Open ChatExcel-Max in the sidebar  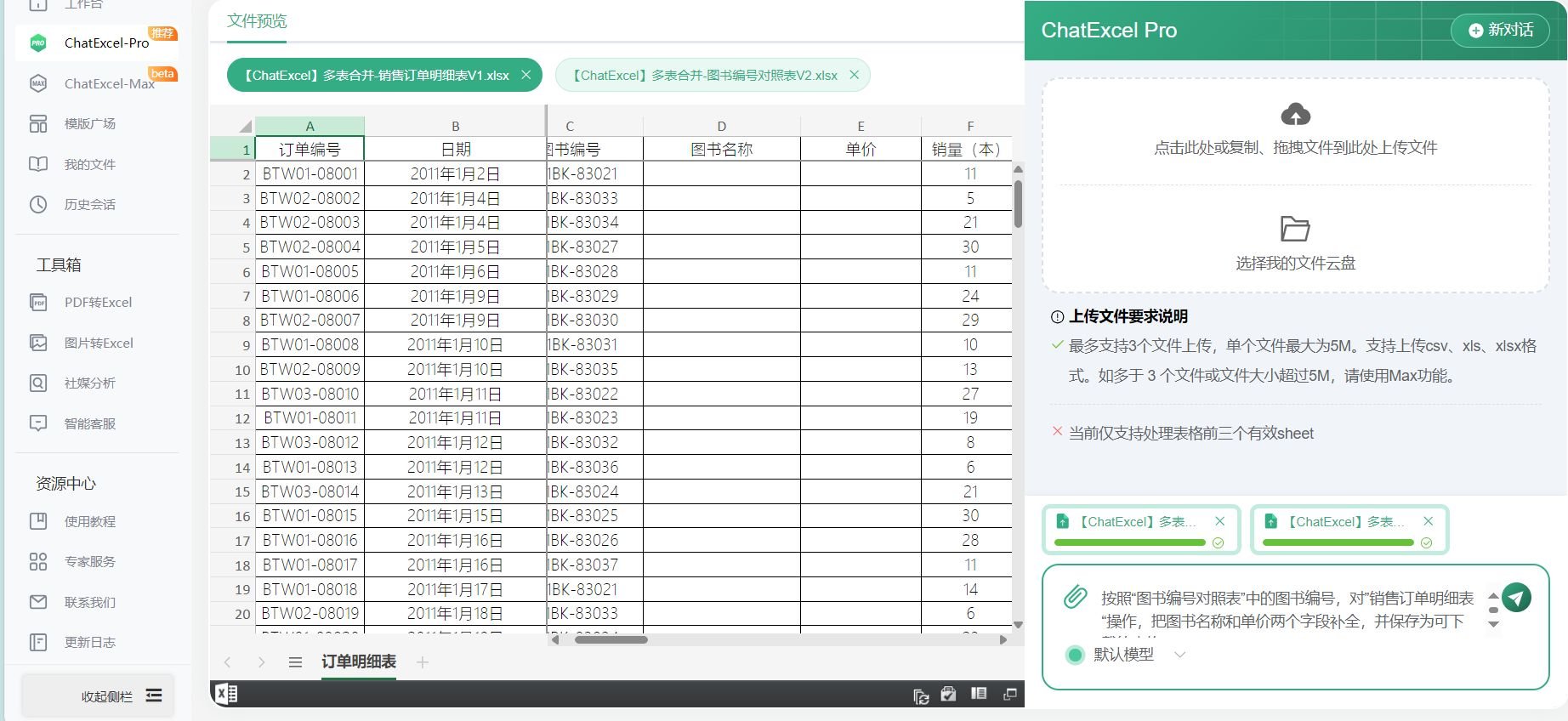click(x=109, y=83)
